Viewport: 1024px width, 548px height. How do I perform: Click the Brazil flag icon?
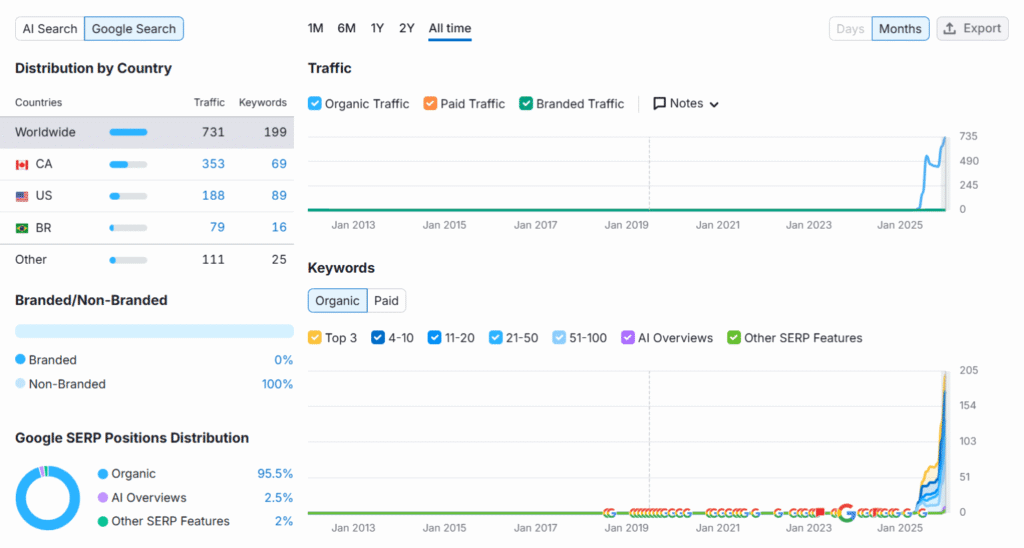tap(22, 228)
